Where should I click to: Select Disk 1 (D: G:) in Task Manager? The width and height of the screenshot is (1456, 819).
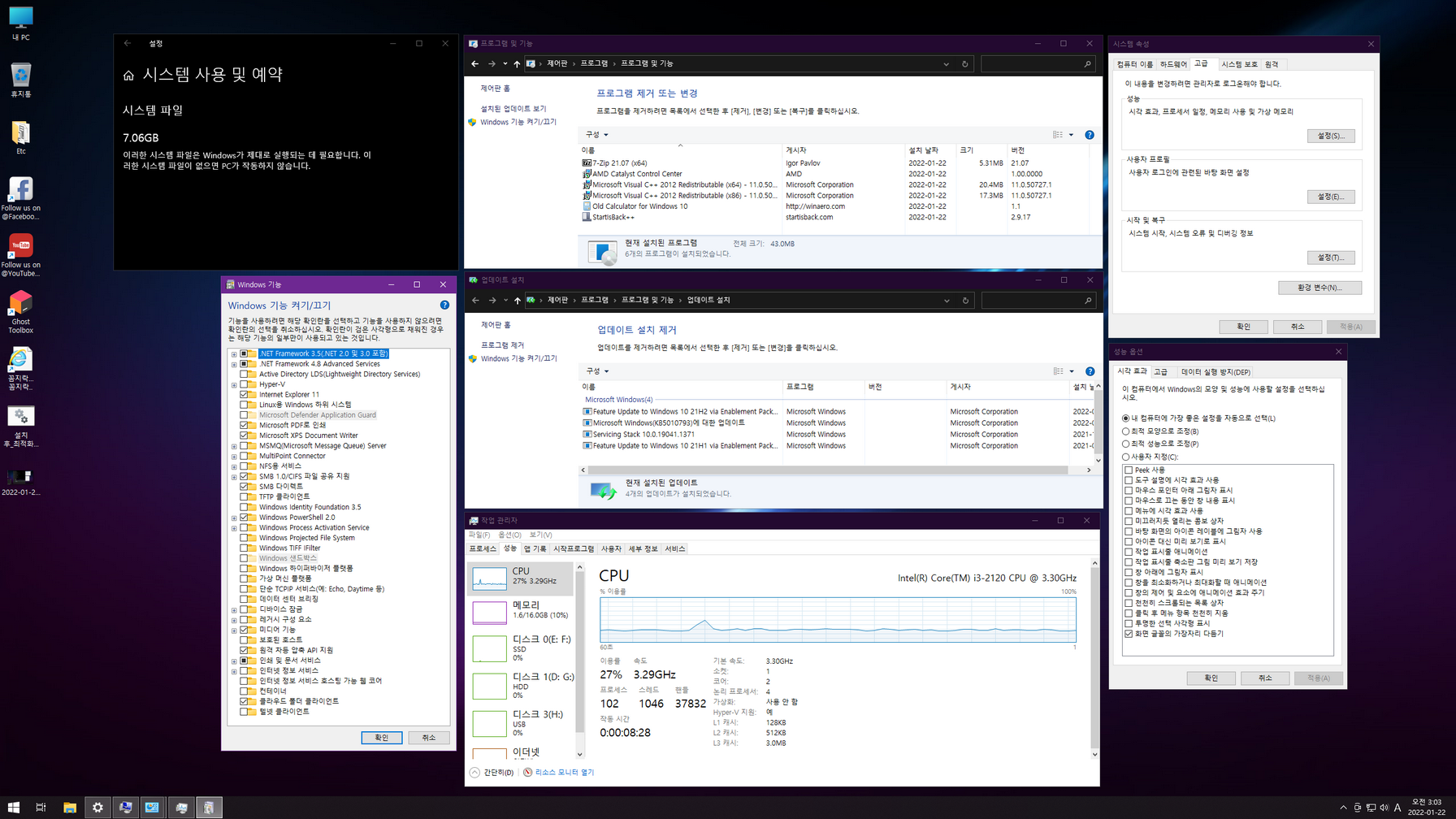point(521,686)
